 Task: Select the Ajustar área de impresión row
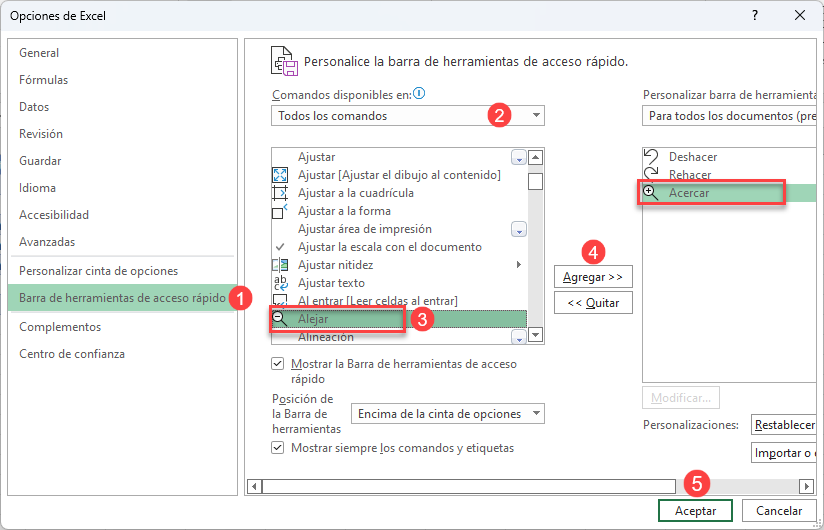[x=399, y=229]
